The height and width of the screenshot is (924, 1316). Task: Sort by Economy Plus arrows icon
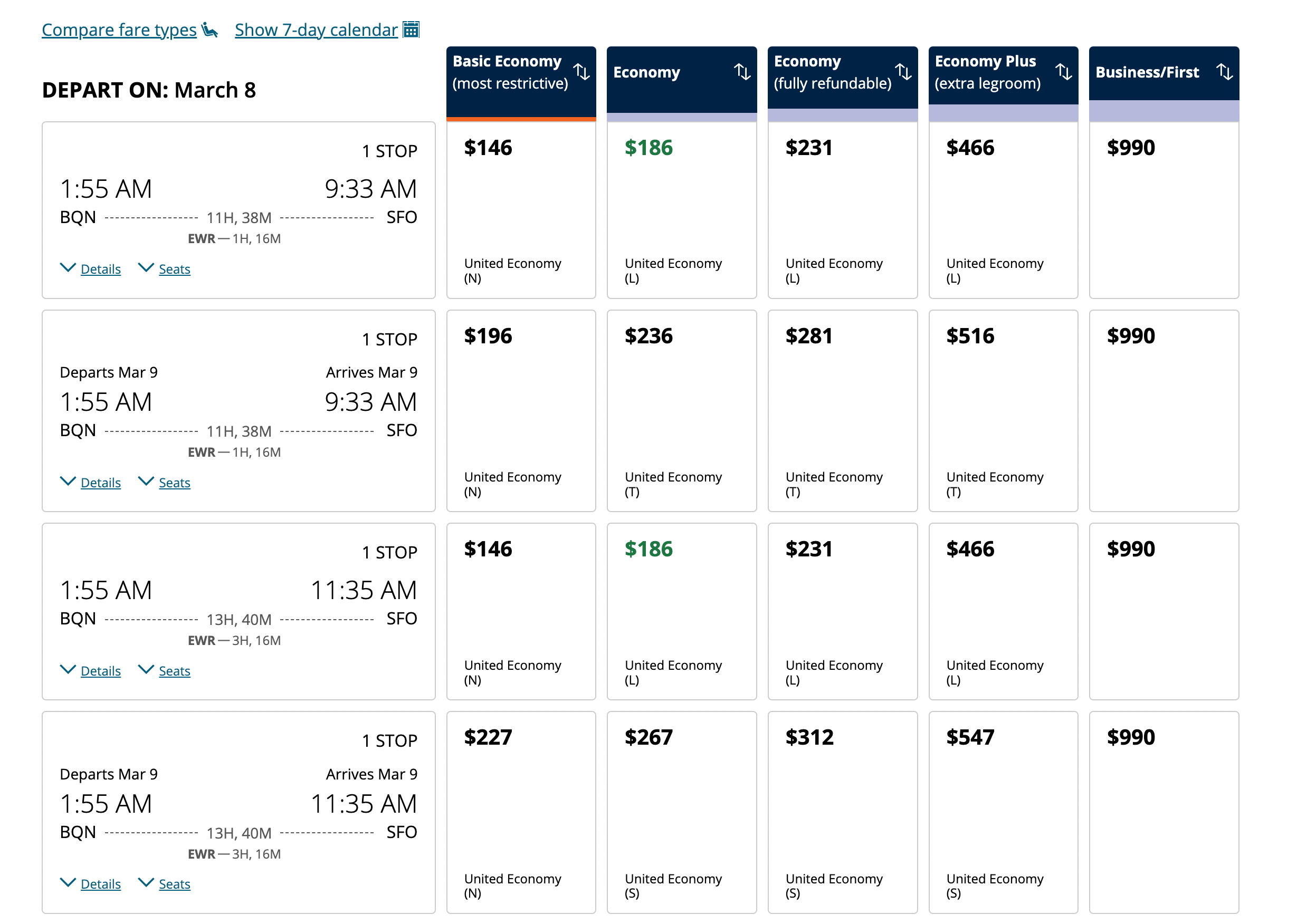1064,72
